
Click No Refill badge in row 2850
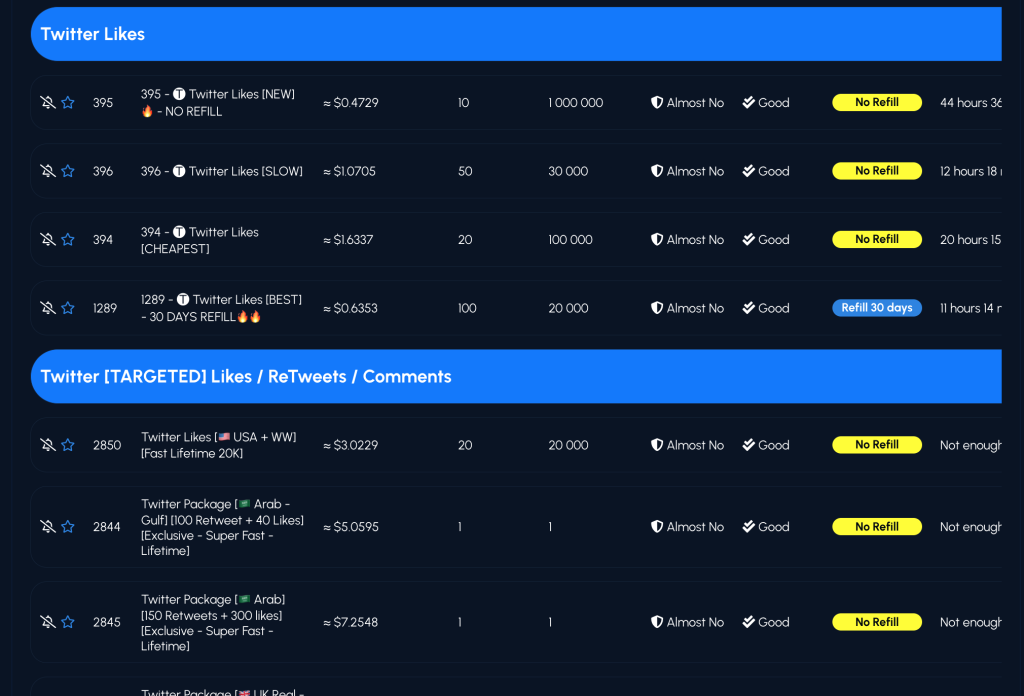876,445
